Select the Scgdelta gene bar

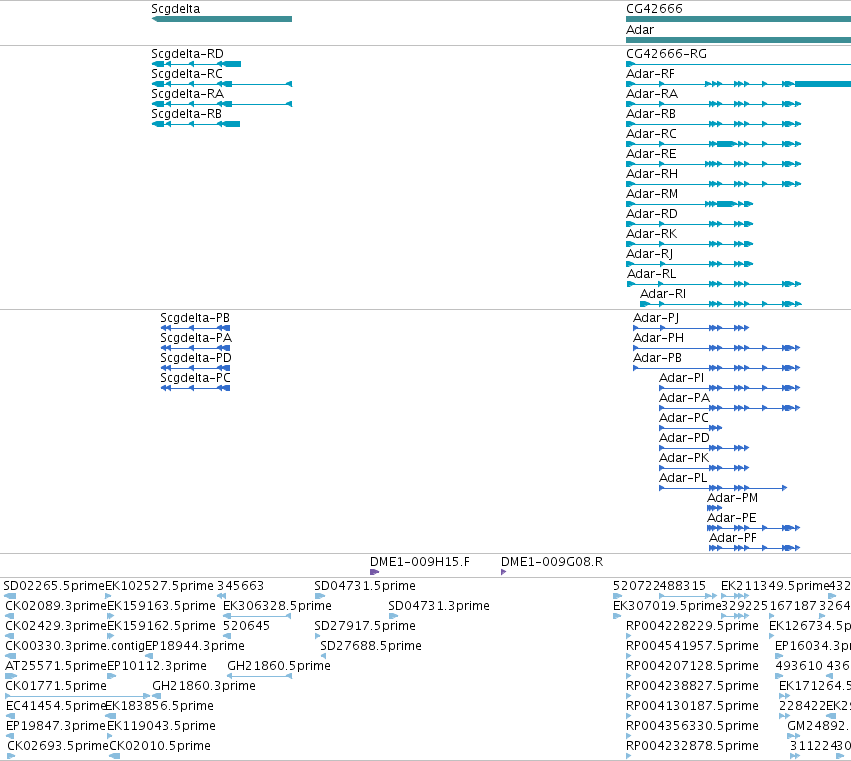pyautogui.click(x=221, y=19)
